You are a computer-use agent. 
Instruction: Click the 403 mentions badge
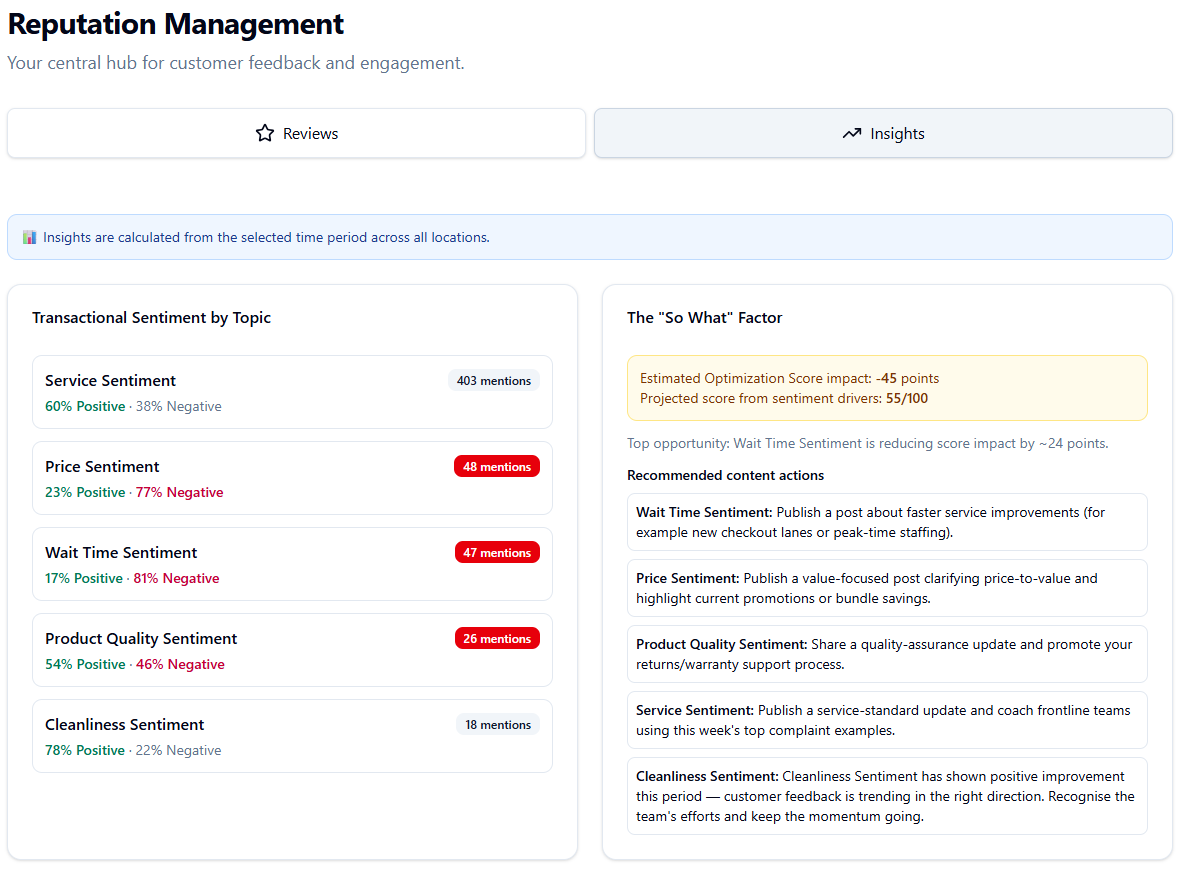click(494, 380)
